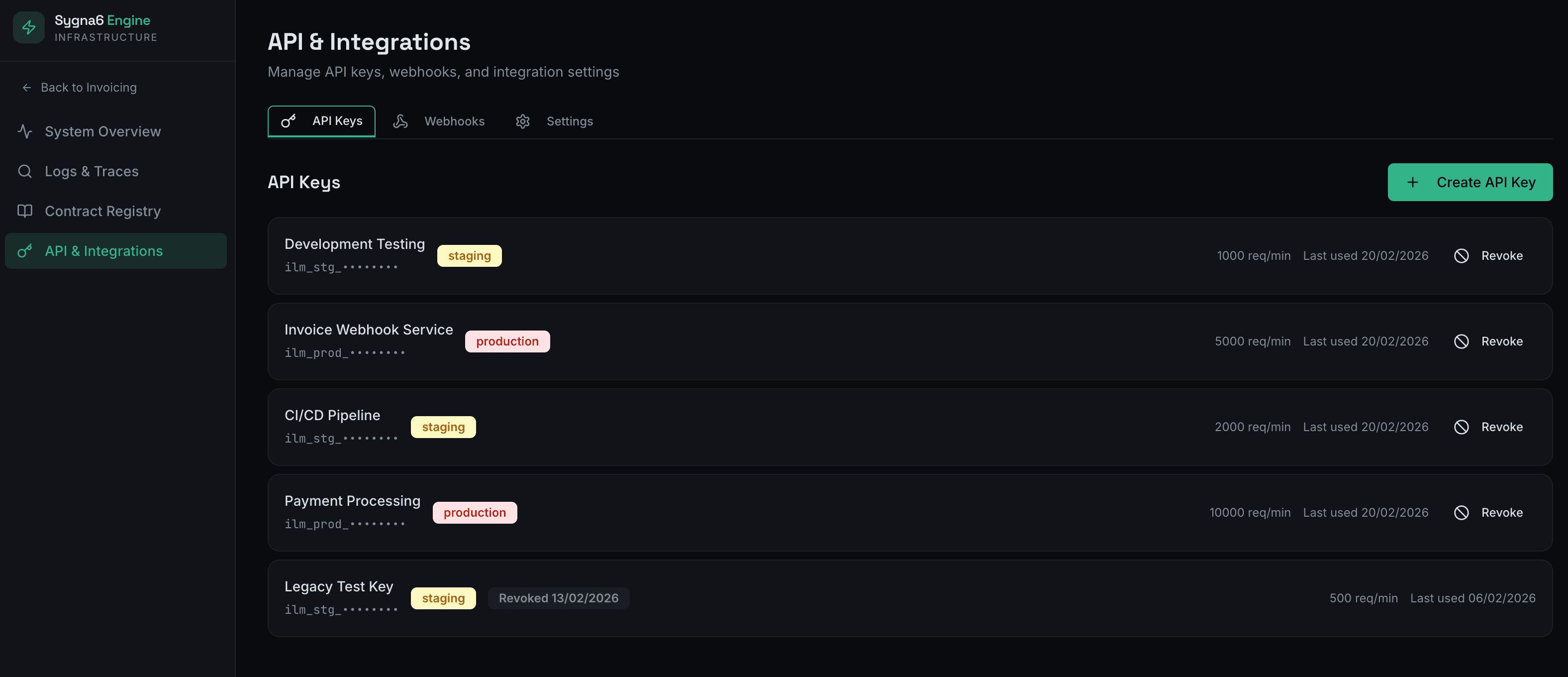Click the back arrow icon before Back to Invoicing

26,87
